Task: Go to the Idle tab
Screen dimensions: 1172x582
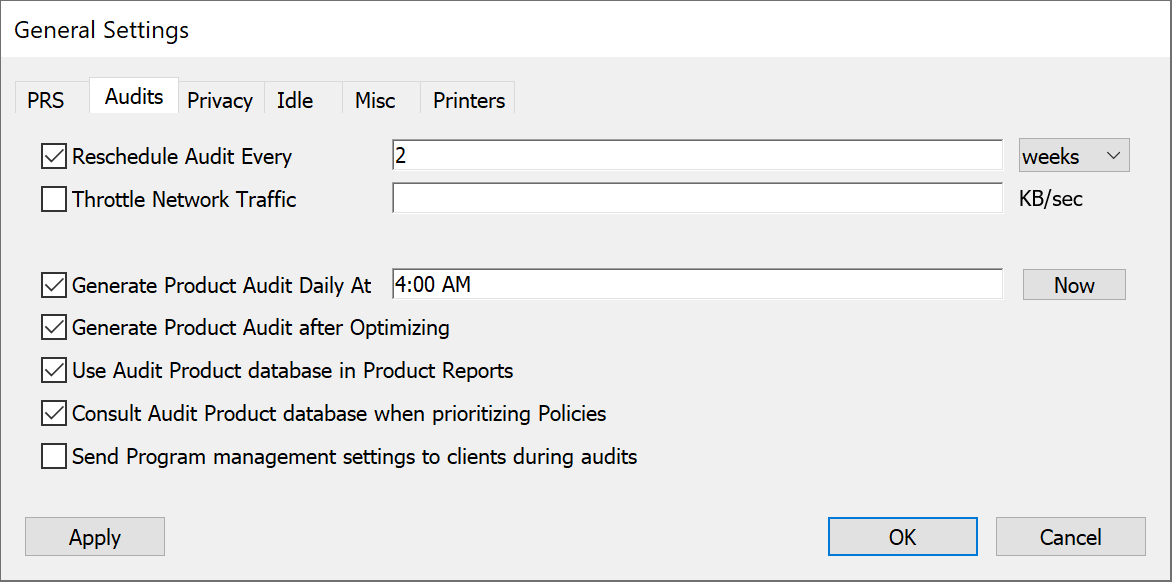Action: (x=303, y=99)
